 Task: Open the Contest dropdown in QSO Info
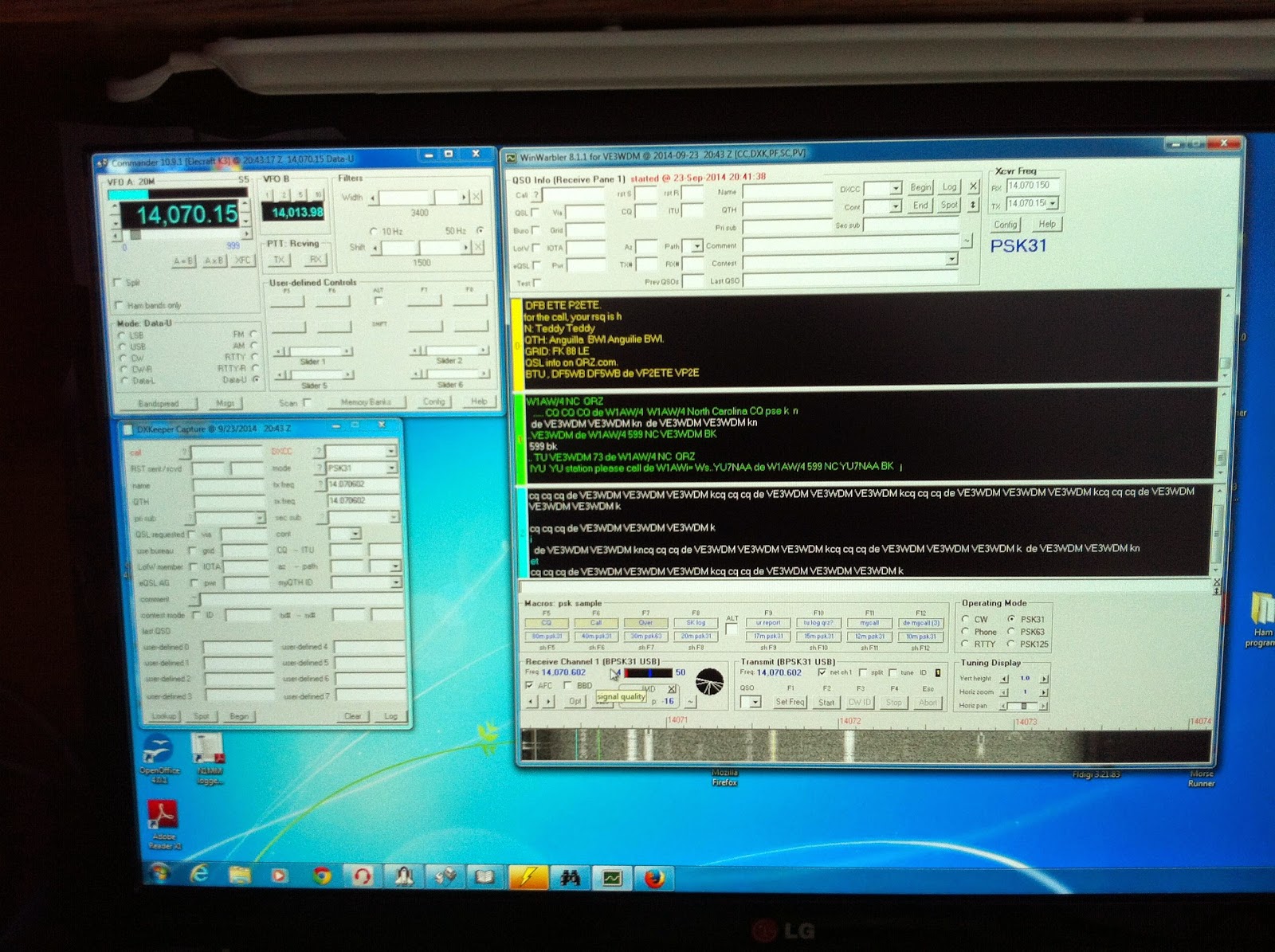951,260
